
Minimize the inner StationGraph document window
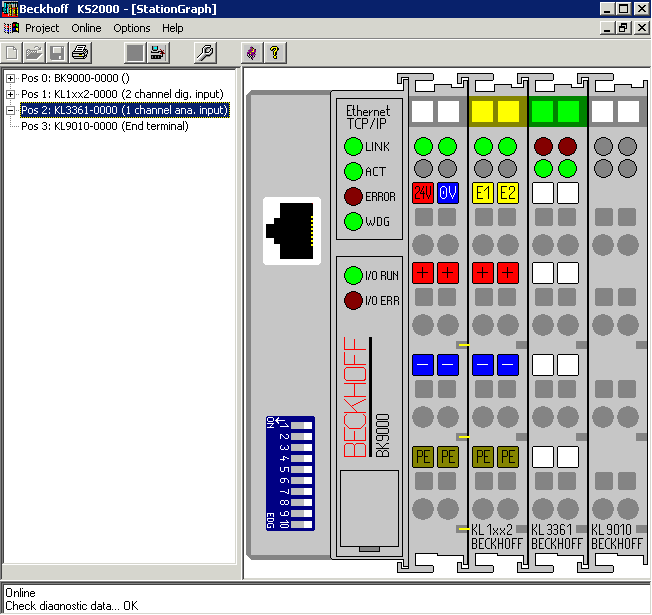608,28
